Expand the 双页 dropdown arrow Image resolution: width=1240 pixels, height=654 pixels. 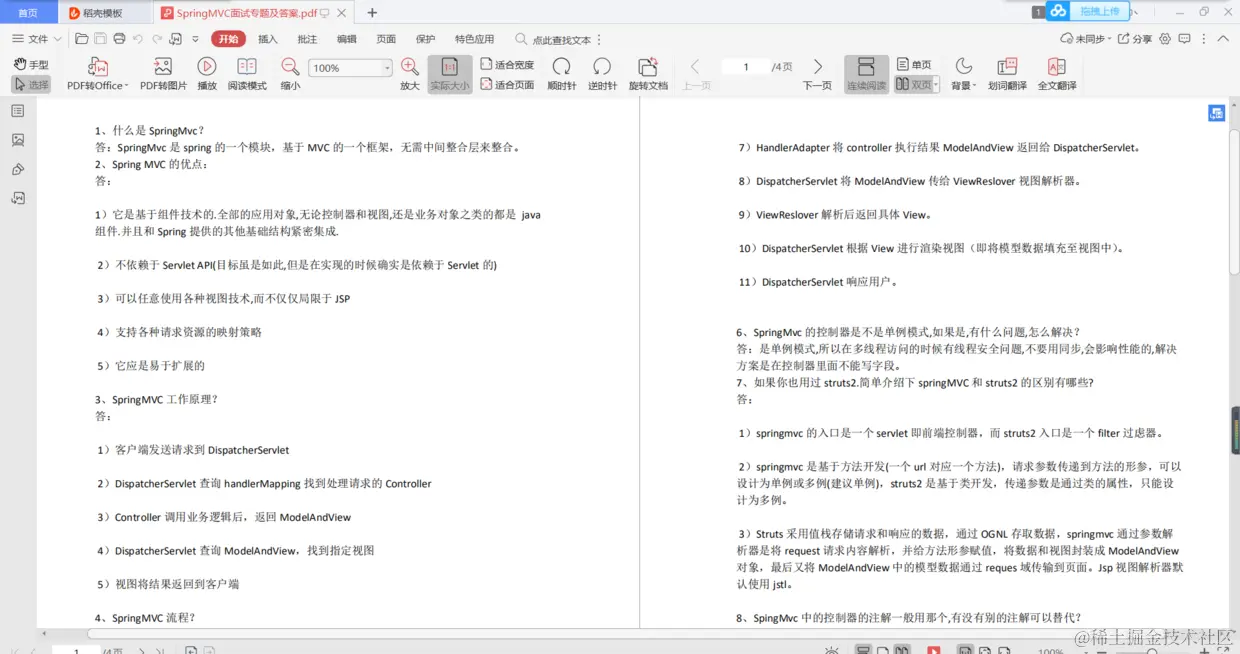click(936, 86)
